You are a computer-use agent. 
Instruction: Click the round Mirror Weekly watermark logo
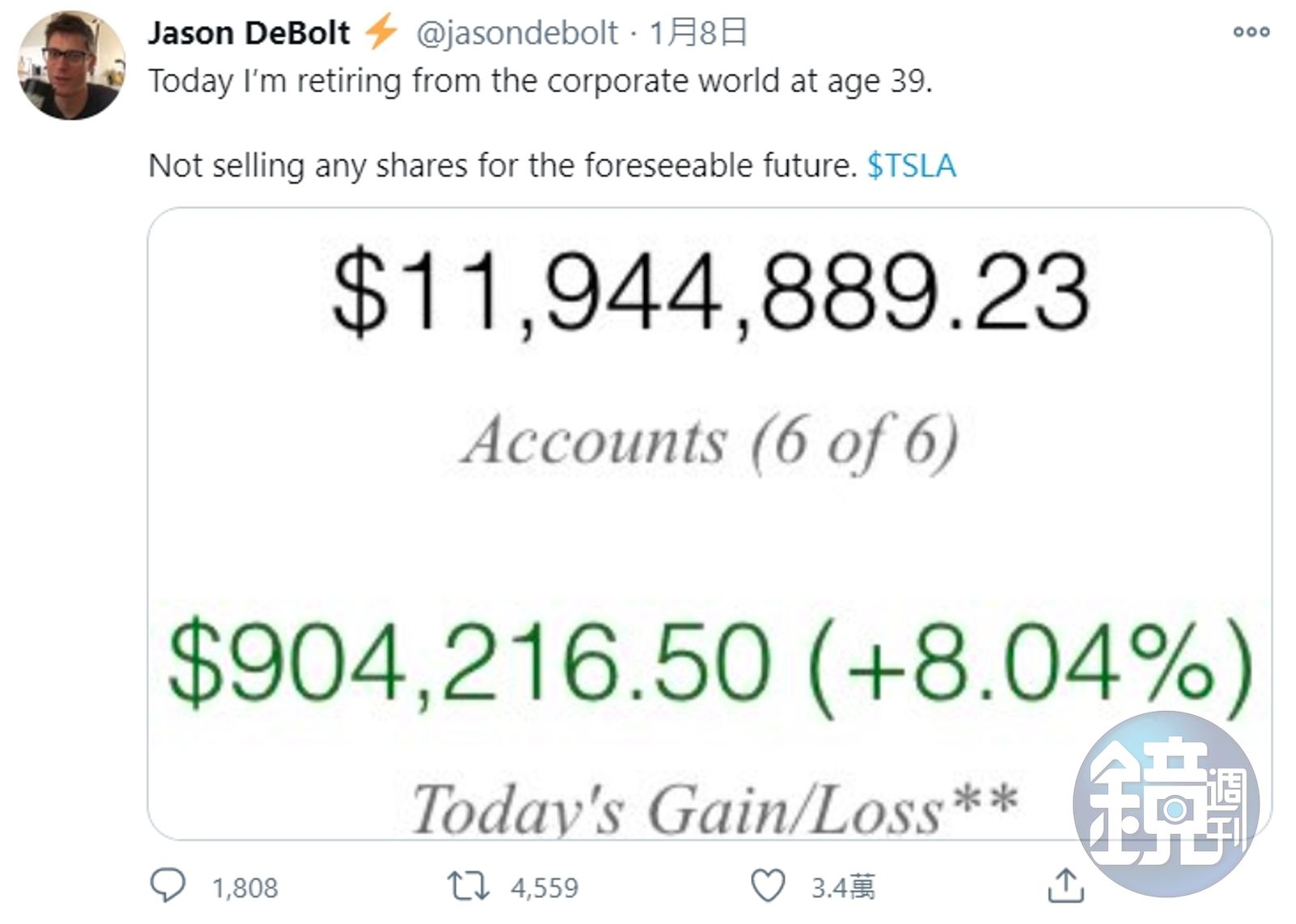pos(1166,804)
